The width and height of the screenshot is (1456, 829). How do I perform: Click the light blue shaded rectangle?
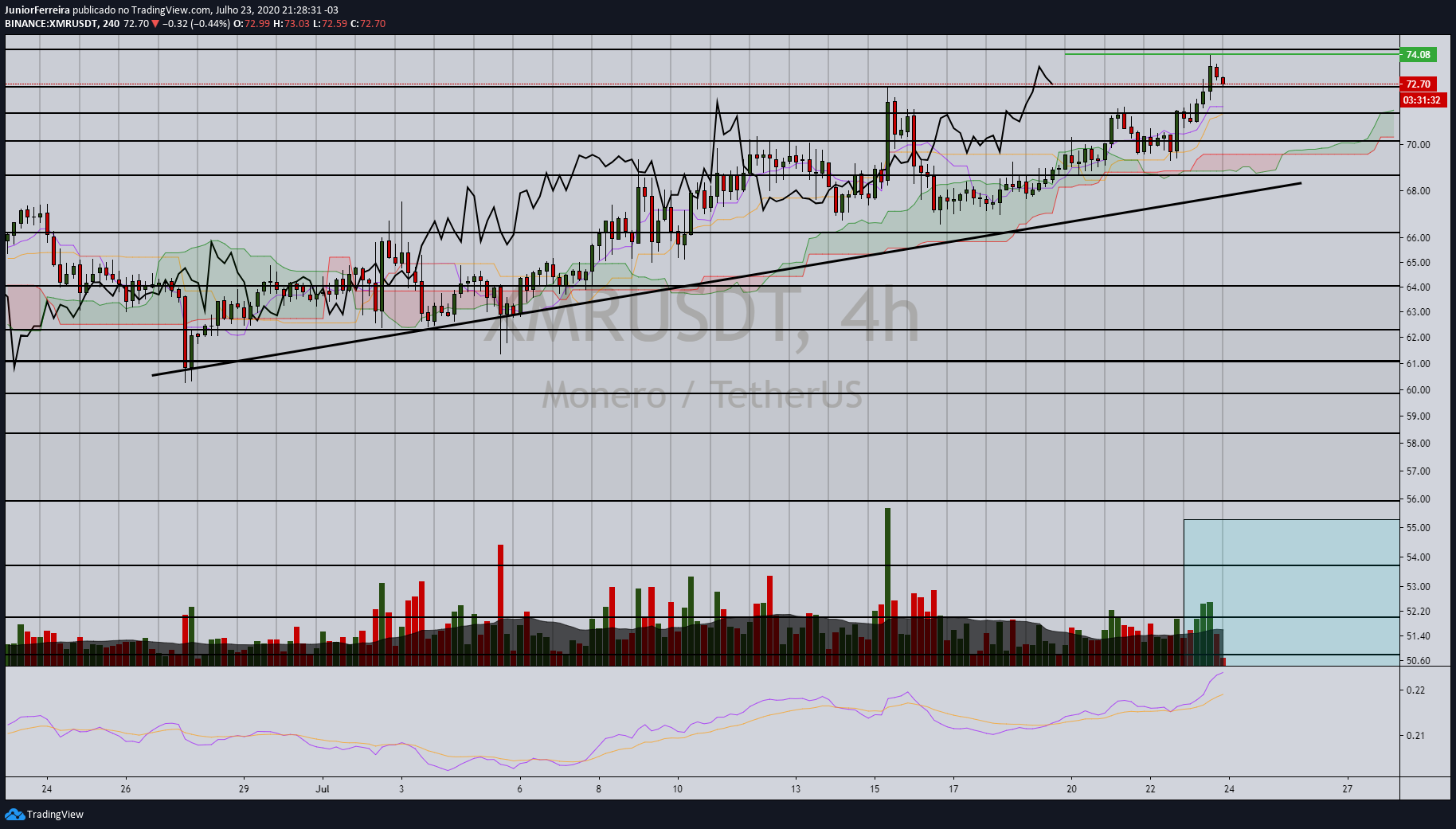(x=1291, y=592)
